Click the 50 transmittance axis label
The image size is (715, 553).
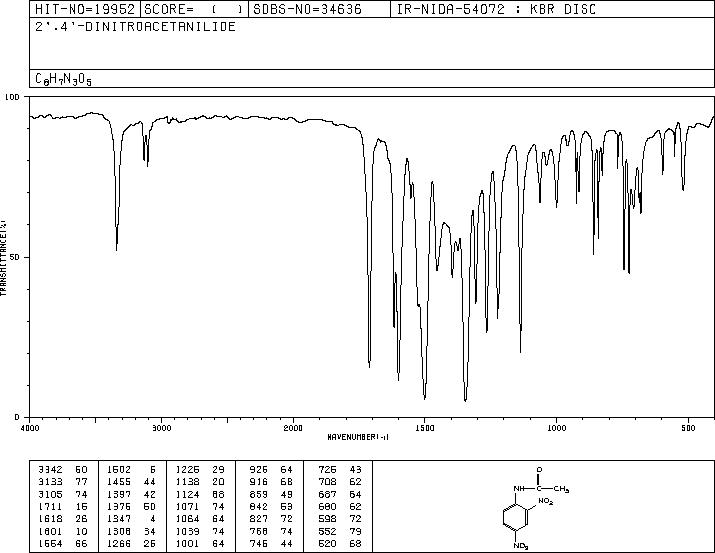tap(15, 258)
